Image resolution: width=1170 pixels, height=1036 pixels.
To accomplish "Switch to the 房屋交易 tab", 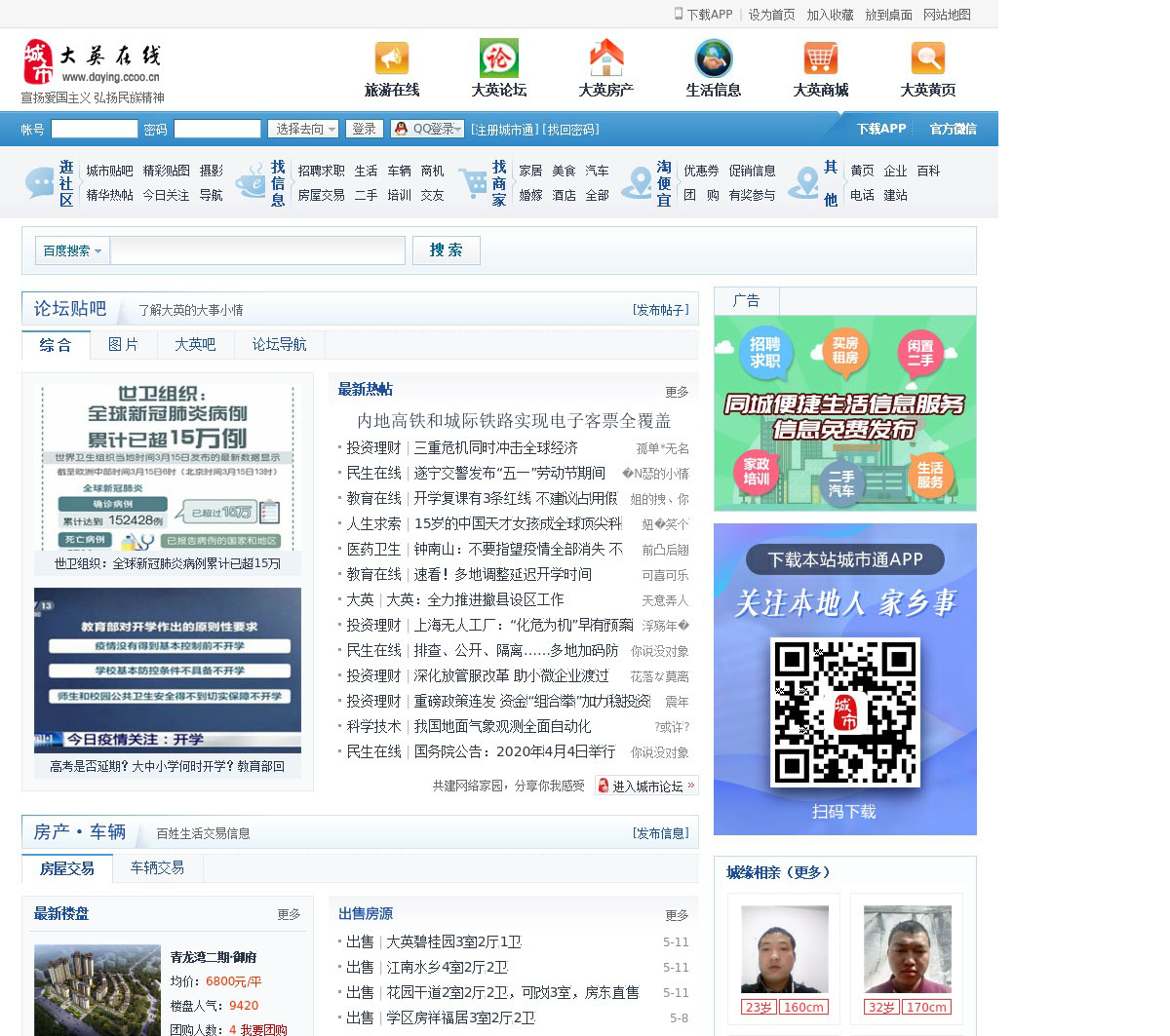I will coord(67,868).
